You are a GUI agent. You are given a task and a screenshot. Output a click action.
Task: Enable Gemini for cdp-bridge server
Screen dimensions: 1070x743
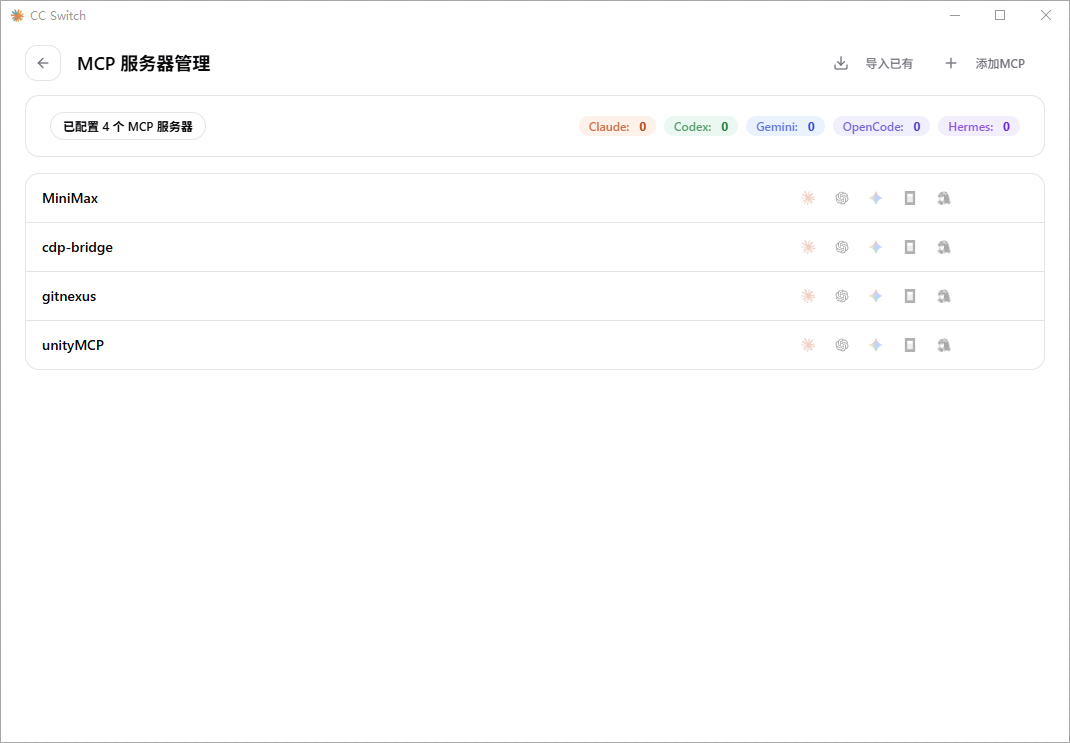(x=876, y=247)
